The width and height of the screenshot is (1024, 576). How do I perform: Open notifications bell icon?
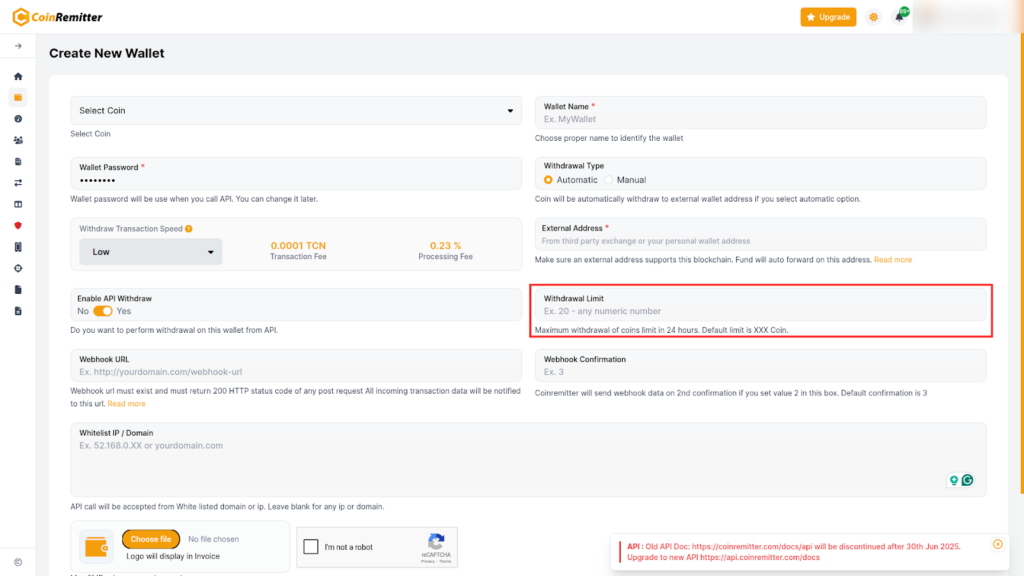[899, 17]
